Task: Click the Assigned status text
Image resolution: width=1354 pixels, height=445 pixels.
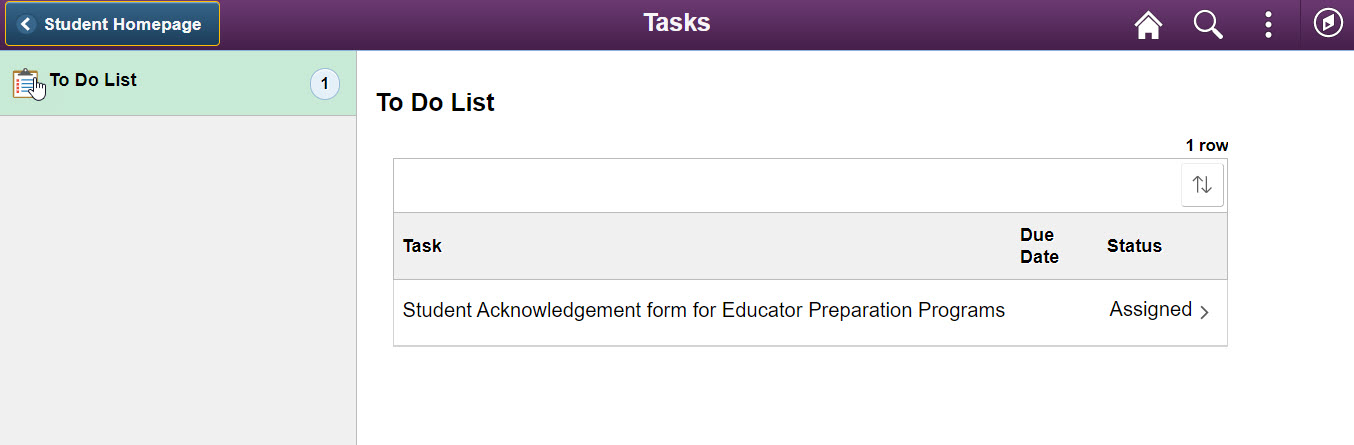Action: pos(1150,310)
